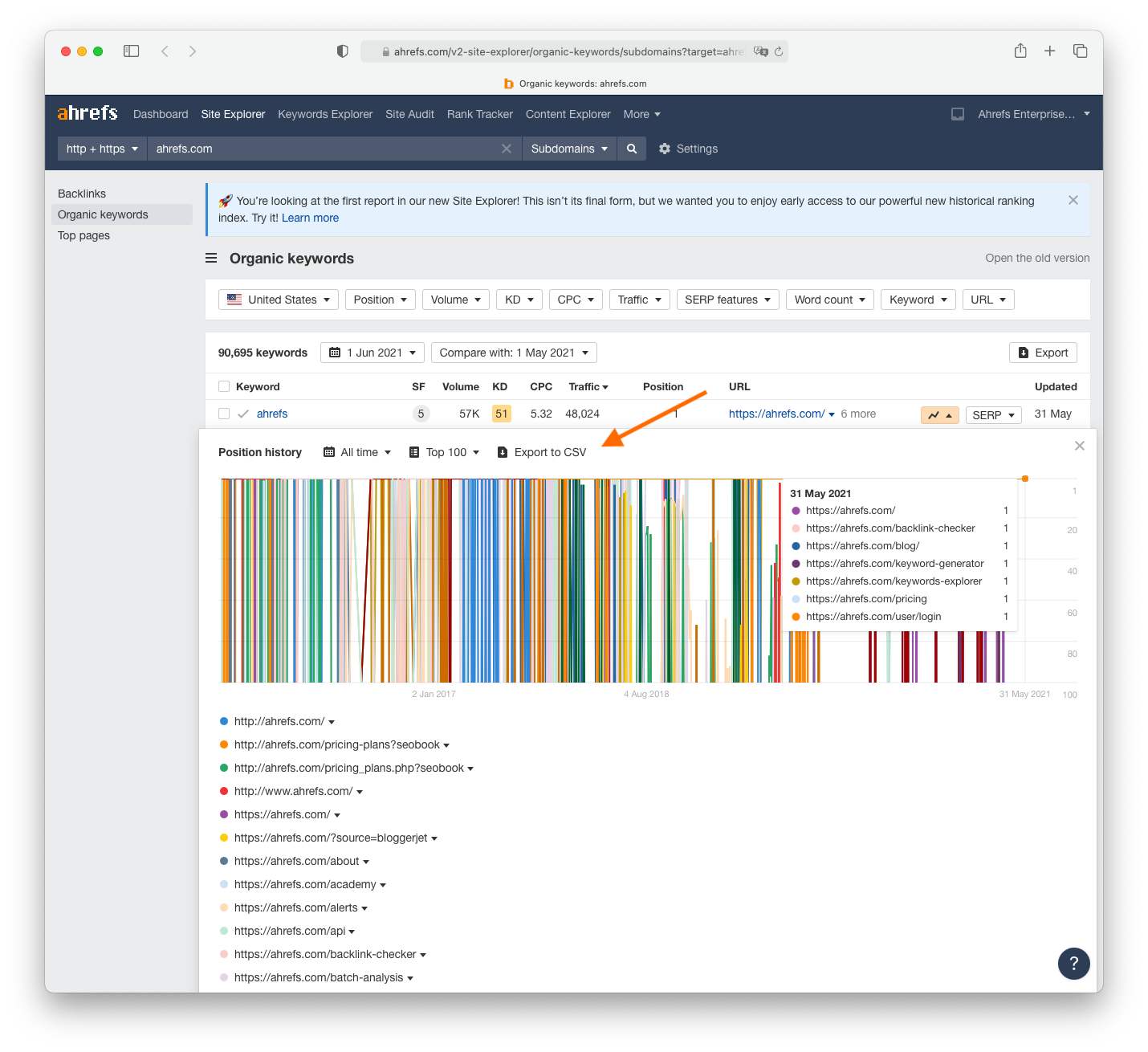Screen dimensions: 1148x1052
Task: Close the Position history panel
Action: 1080,446
